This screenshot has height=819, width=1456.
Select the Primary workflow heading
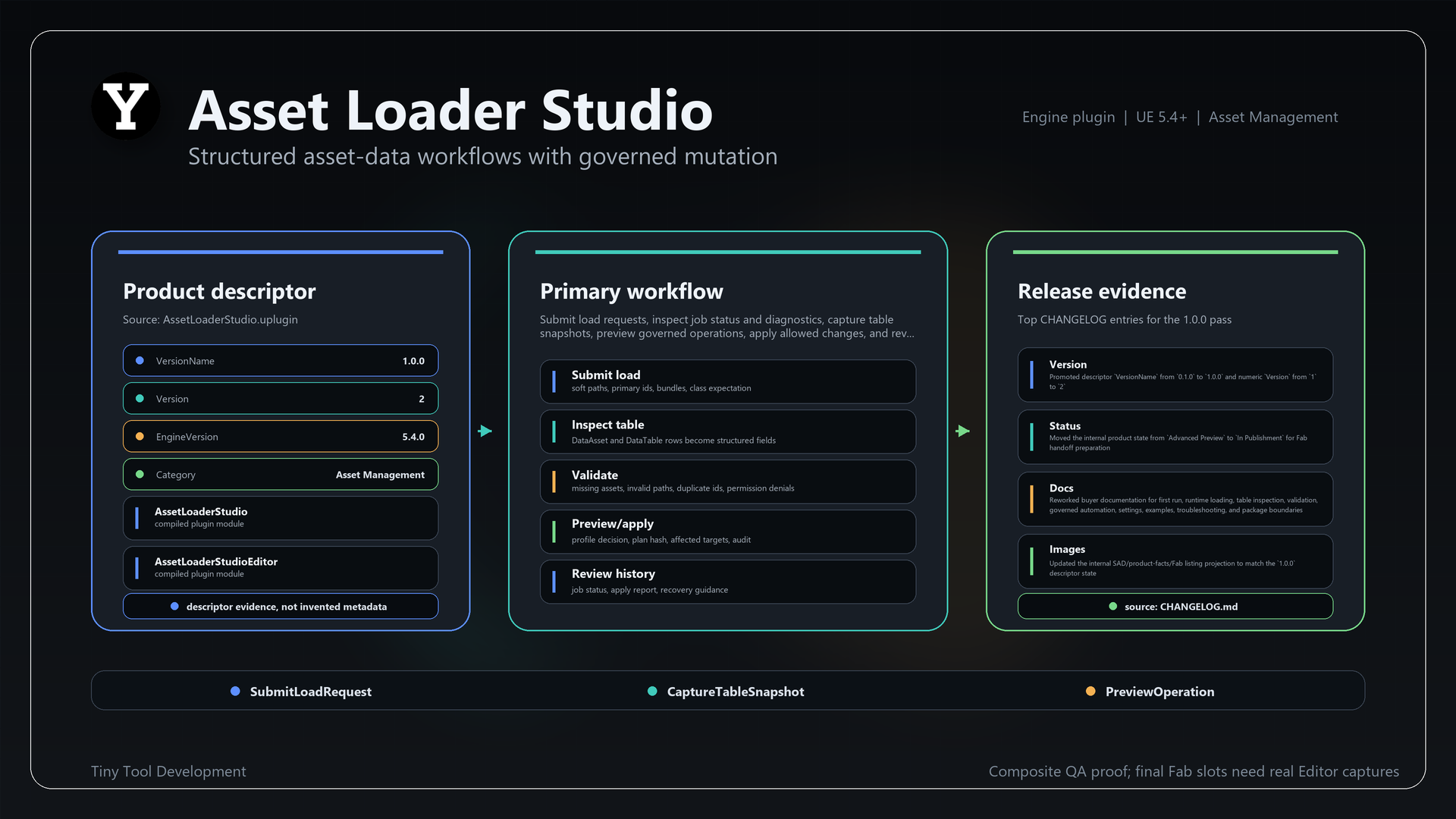[x=632, y=291]
